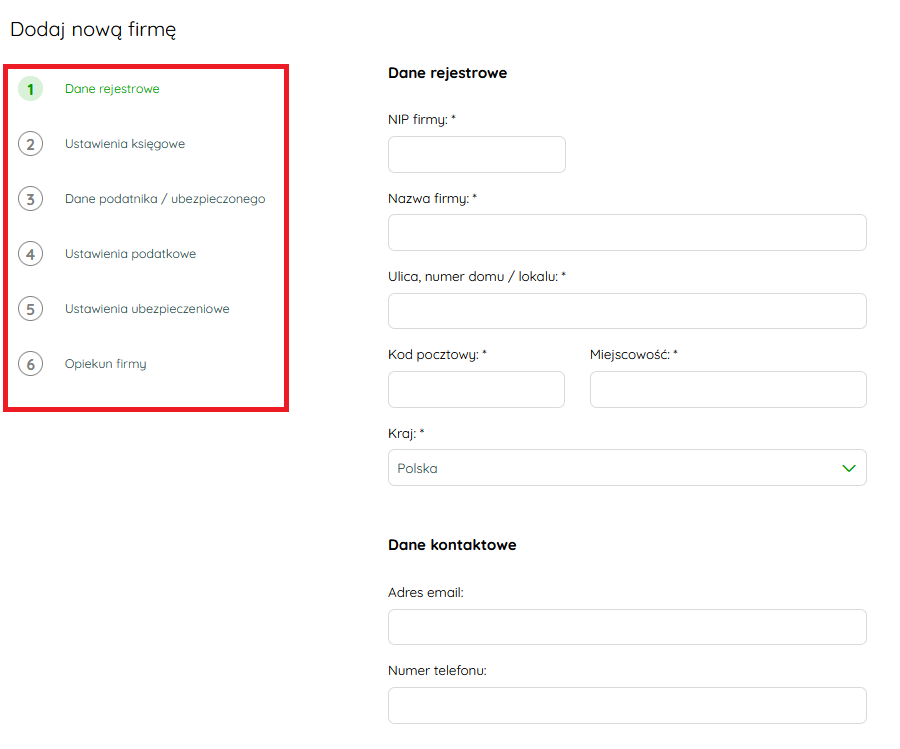Select Opiekun firmy step
The width and height of the screenshot is (900, 749).
coord(106,364)
